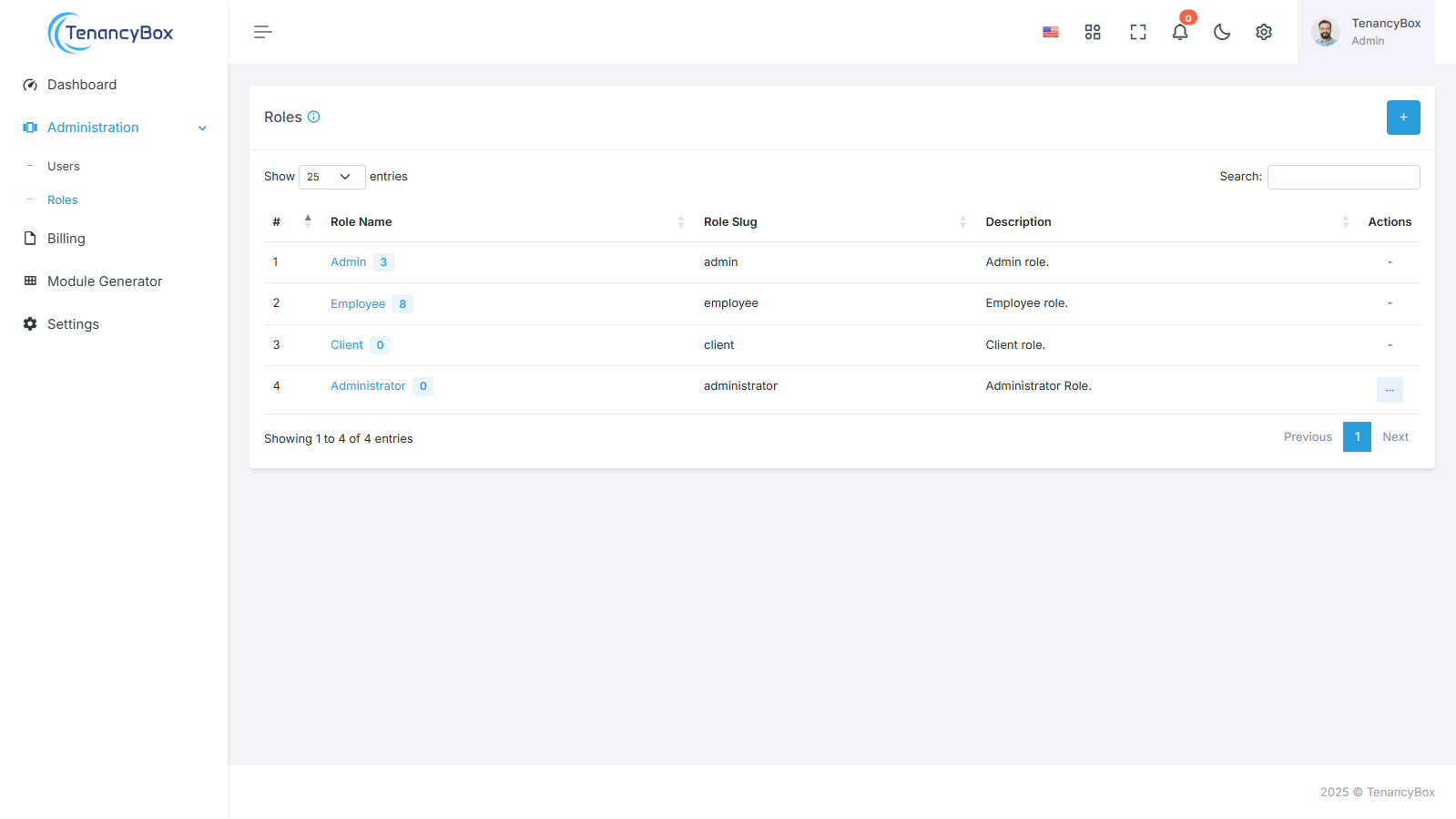Click the Roles search input field
The width and height of the screenshot is (1456, 819).
tap(1343, 177)
